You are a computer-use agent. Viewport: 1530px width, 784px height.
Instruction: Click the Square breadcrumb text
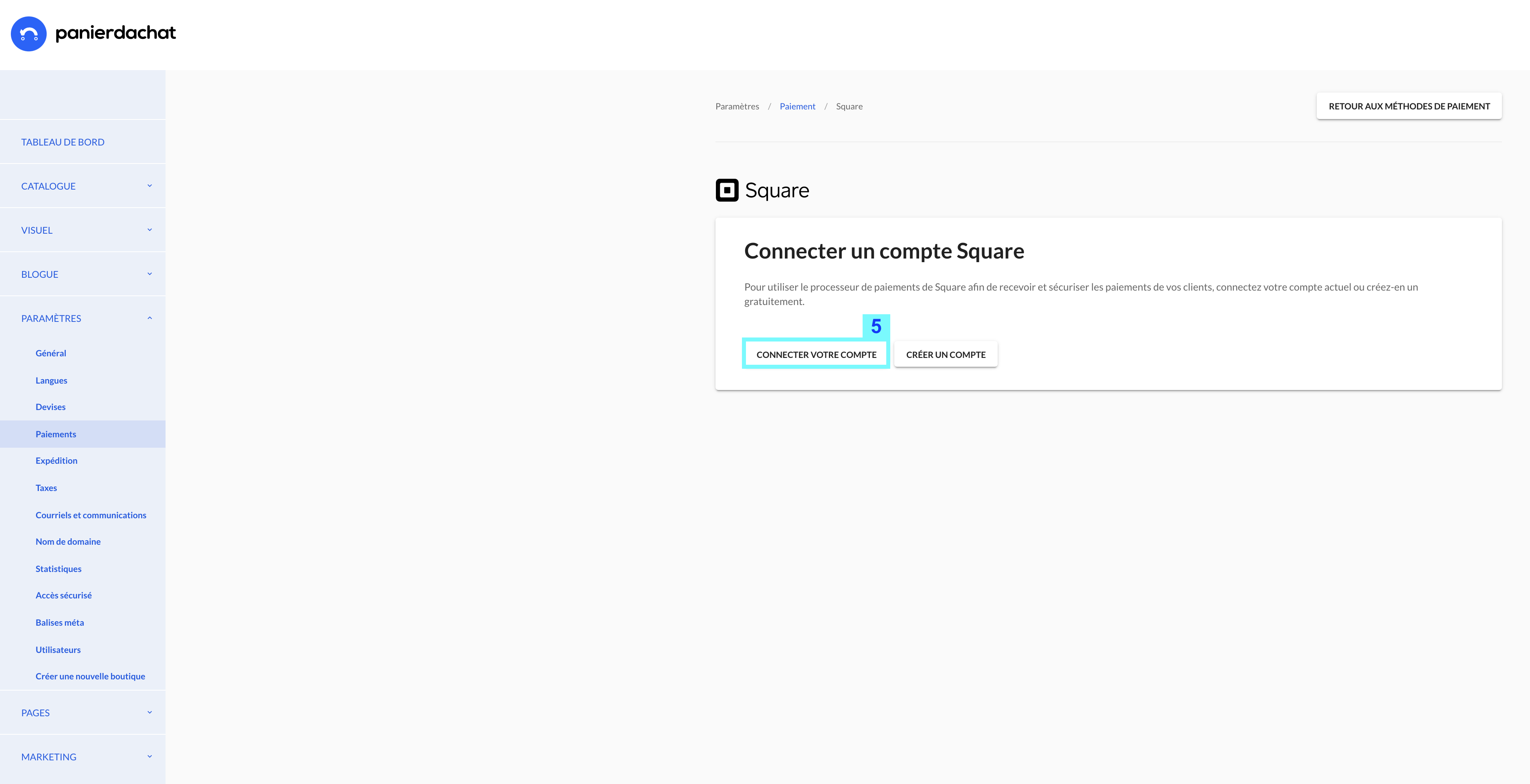coord(849,106)
